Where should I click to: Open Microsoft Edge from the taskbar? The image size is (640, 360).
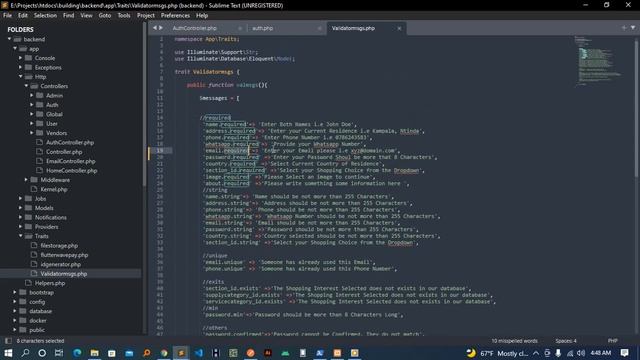[77, 353]
